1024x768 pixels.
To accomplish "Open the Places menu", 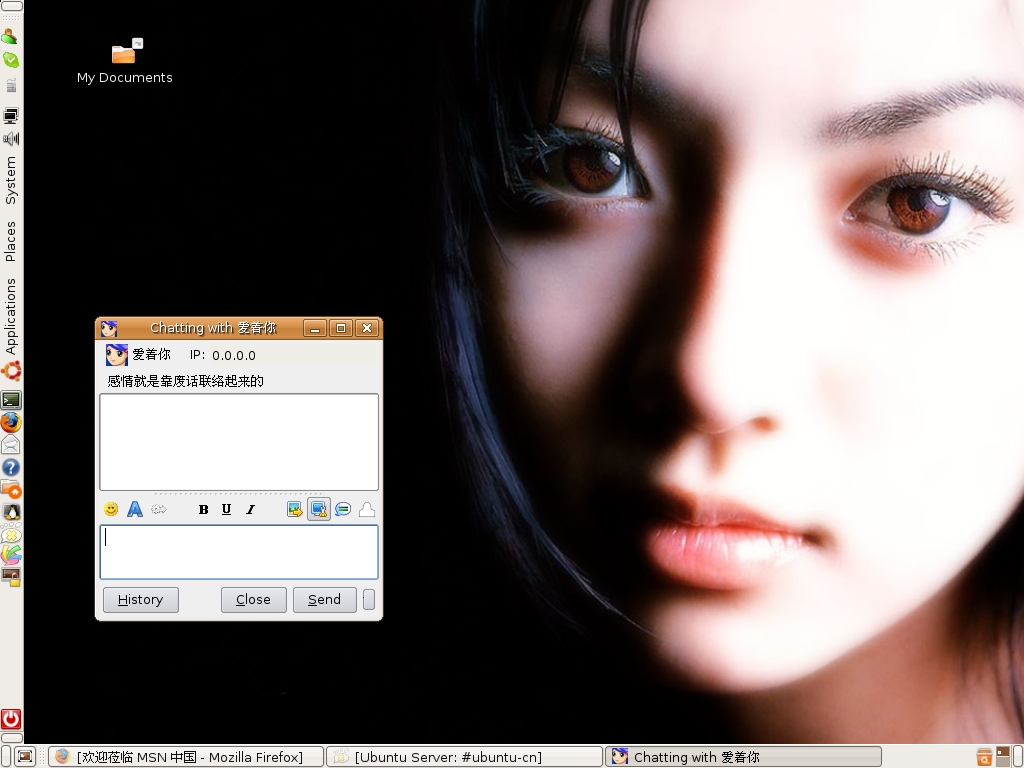I will (10, 242).
